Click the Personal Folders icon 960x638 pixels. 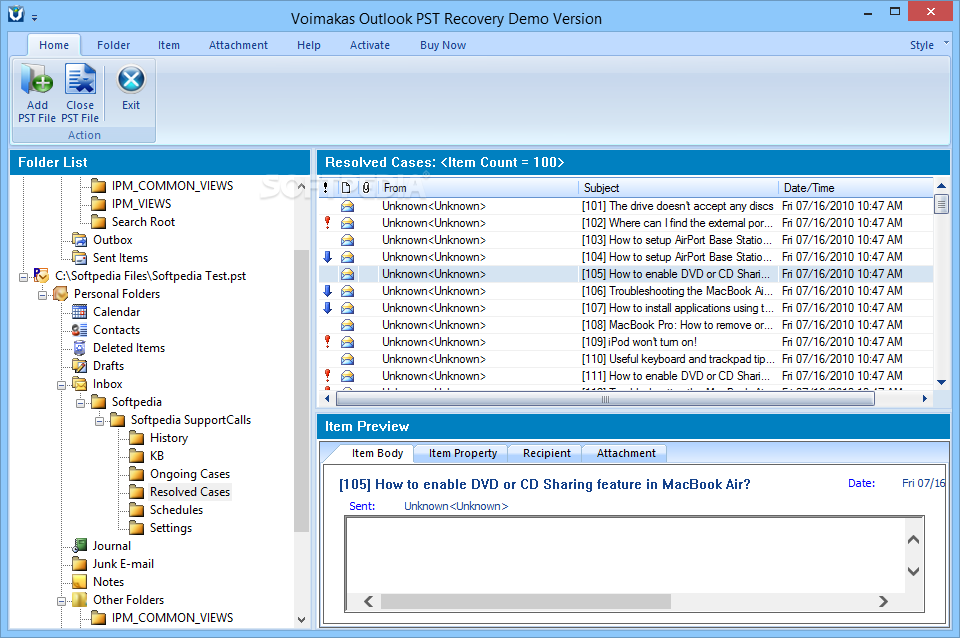(61, 294)
